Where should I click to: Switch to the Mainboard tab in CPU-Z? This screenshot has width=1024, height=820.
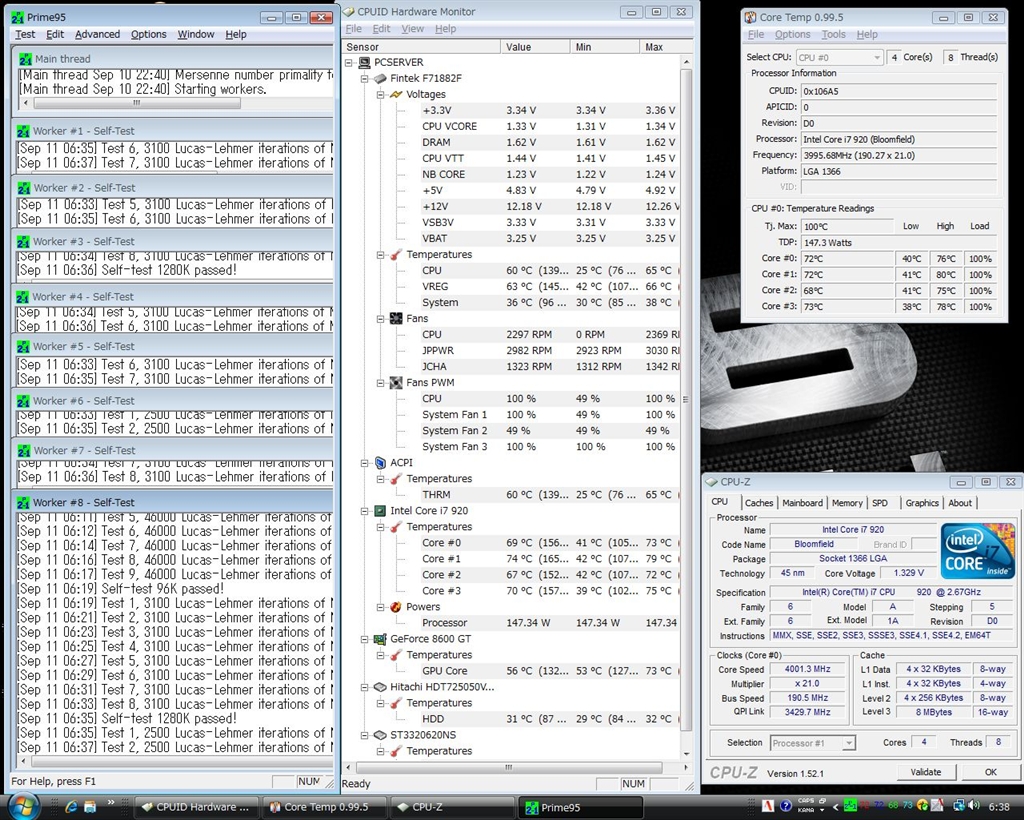[x=802, y=503]
